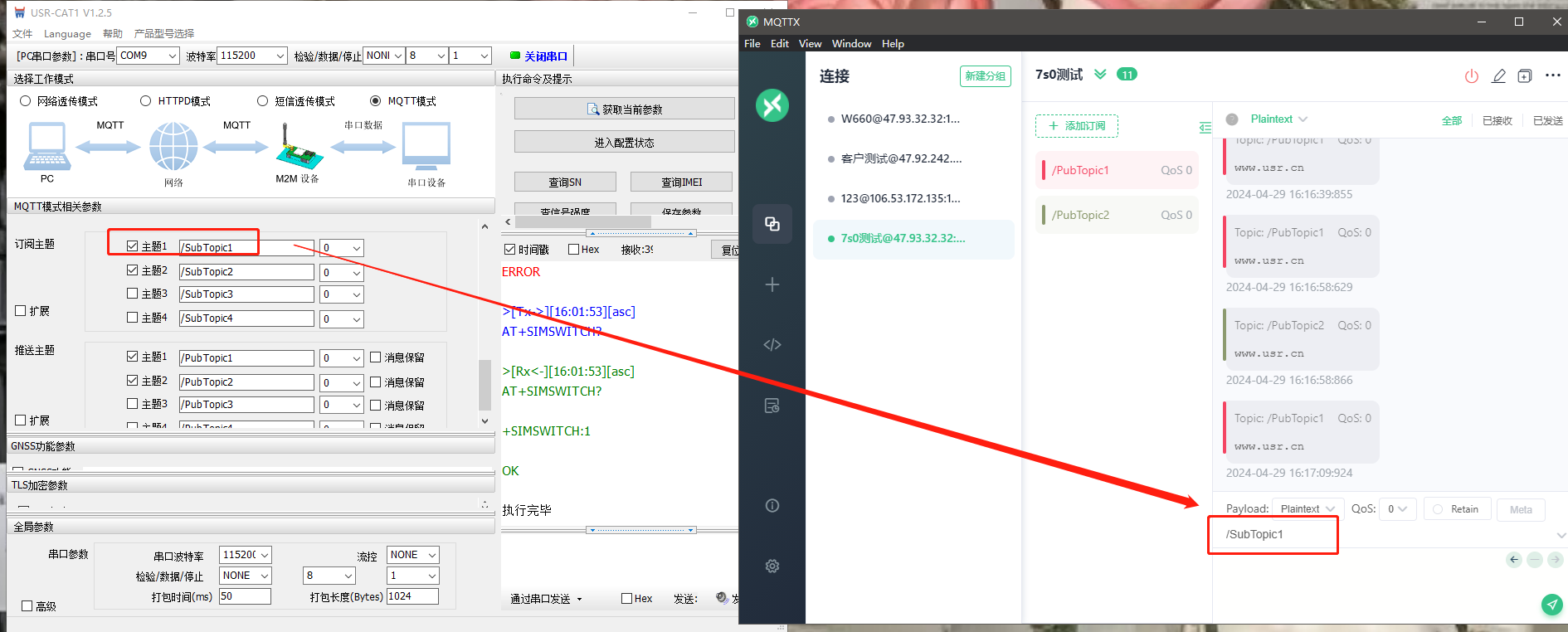Click 获取当前参数 button
Viewport: 1568px width, 632px height.
(x=624, y=109)
